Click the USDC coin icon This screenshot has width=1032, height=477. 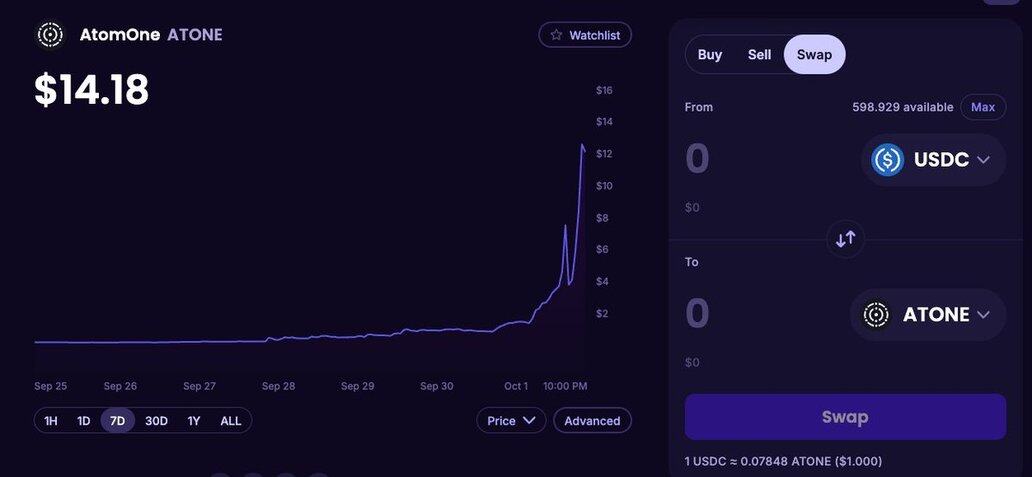point(887,160)
